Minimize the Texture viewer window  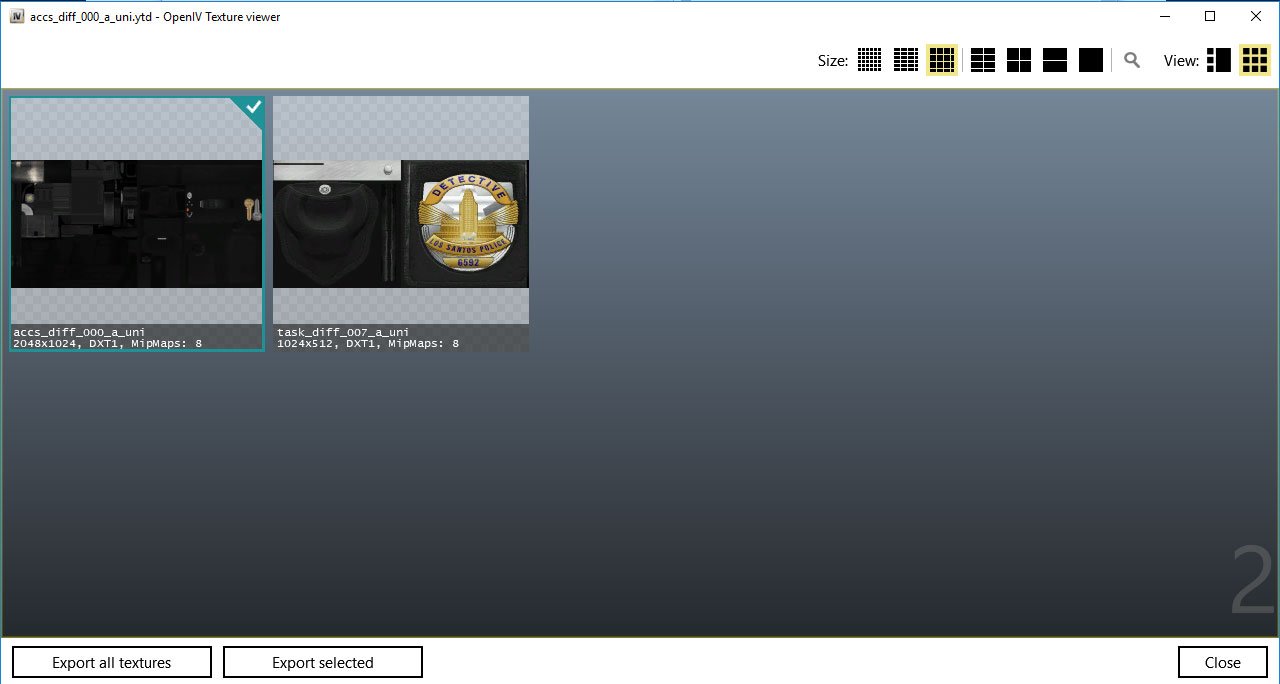[1164, 16]
